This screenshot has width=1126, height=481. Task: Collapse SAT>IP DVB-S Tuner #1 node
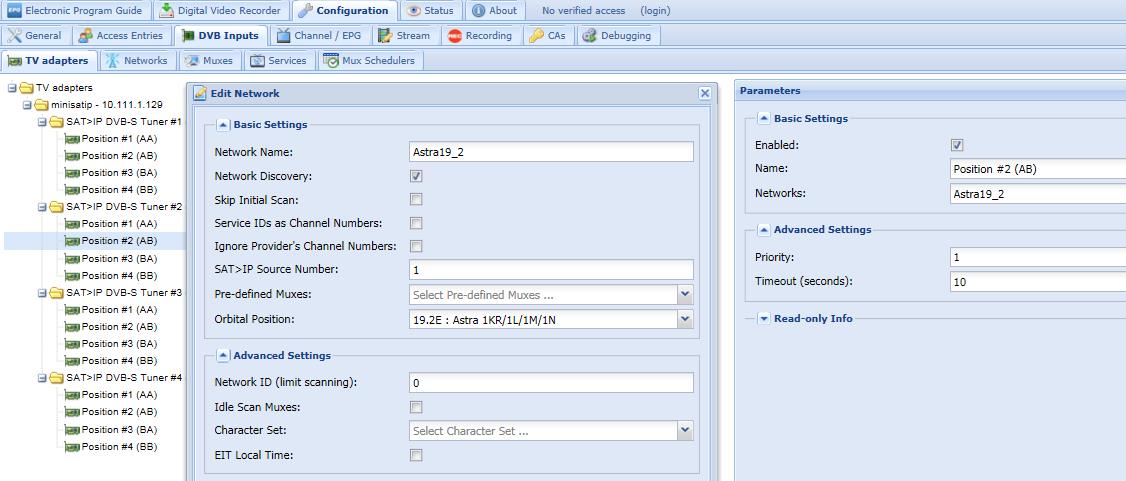(42, 121)
